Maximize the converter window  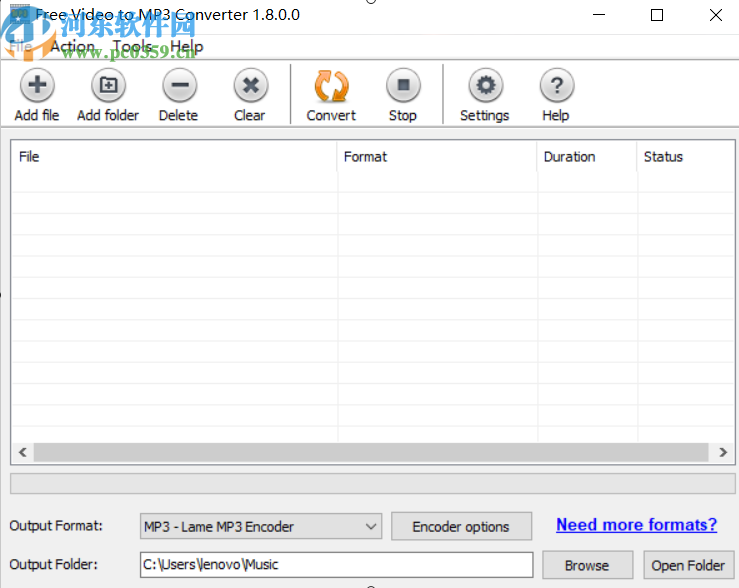(x=657, y=15)
